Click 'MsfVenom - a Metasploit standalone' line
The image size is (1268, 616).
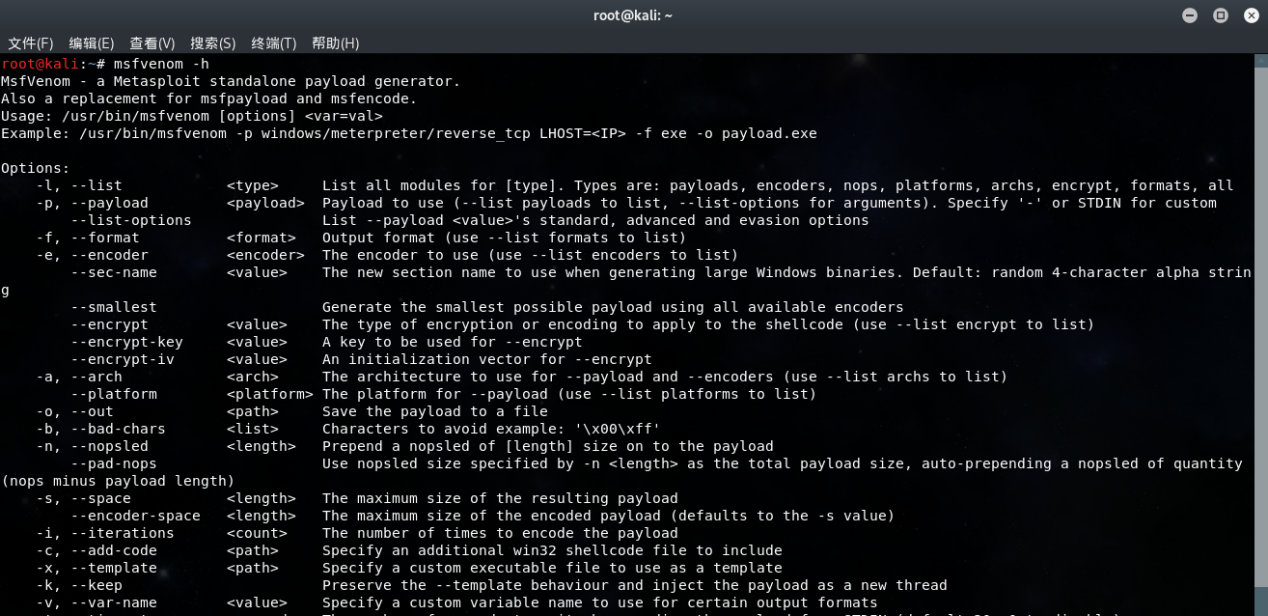click(231, 81)
